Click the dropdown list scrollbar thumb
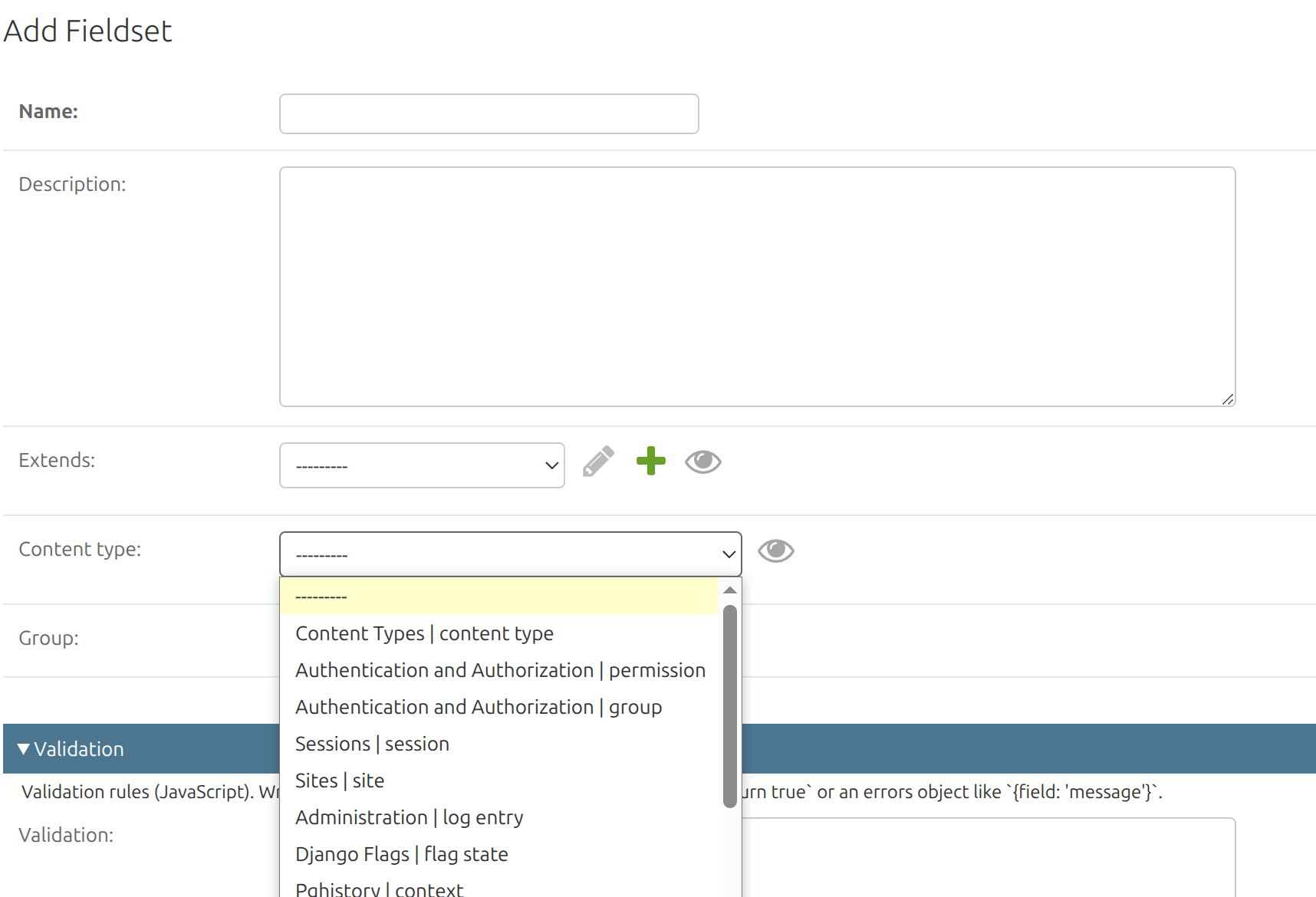 tap(730, 706)
